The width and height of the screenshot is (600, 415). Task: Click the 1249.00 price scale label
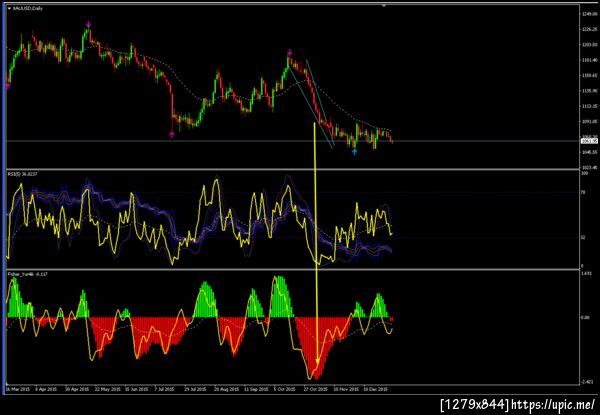click(590, 14)
